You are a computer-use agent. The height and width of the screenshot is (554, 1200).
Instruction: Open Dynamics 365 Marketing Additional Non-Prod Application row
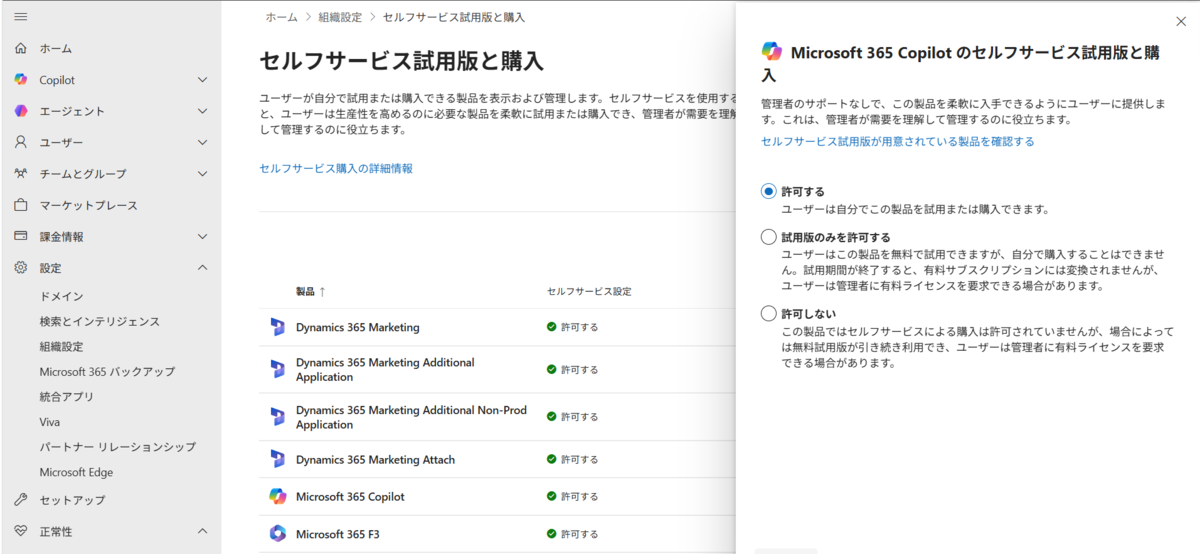pyautogui.click(x=496, y=417)
